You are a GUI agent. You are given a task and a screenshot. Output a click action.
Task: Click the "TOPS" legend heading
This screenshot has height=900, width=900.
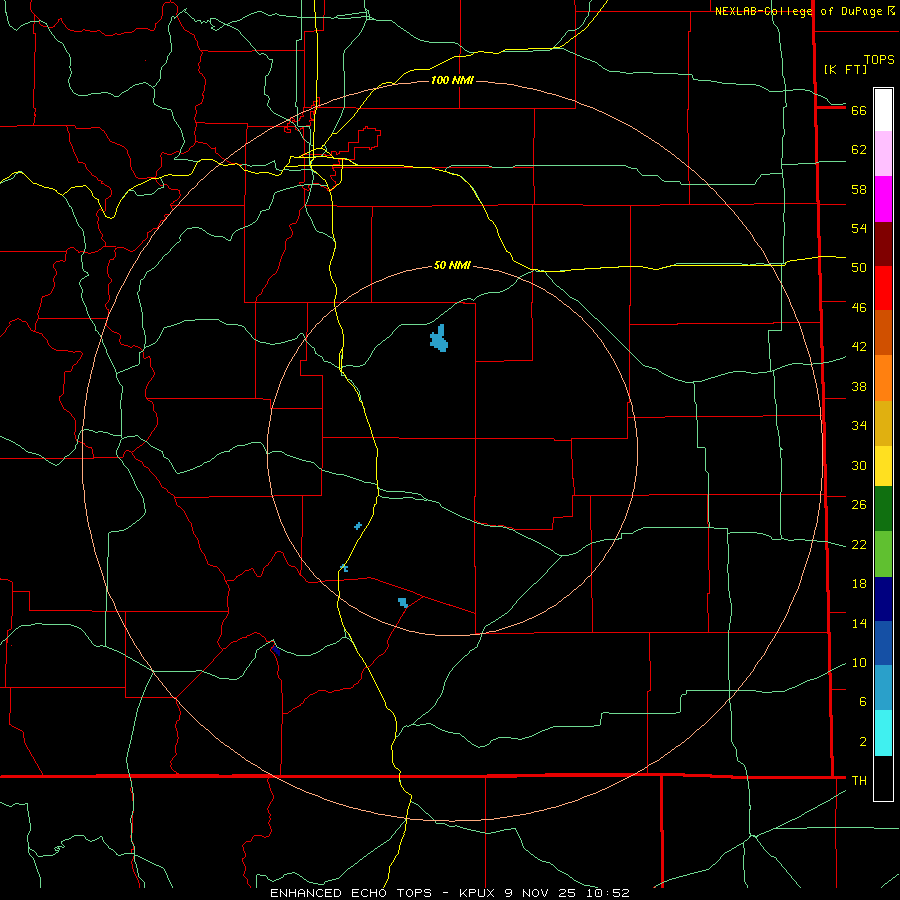coord(879,60)
